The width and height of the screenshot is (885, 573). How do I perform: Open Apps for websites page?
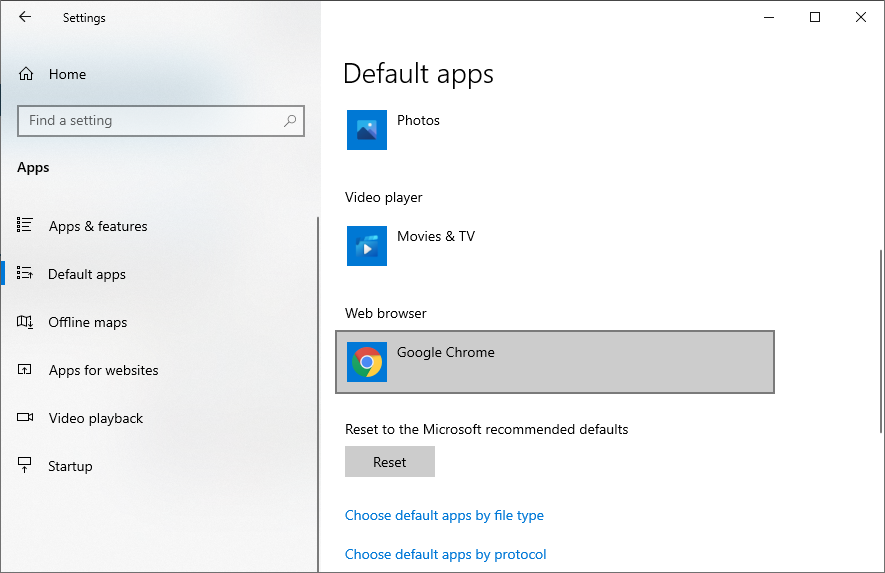pyautogui.click(x=103, y=370)
